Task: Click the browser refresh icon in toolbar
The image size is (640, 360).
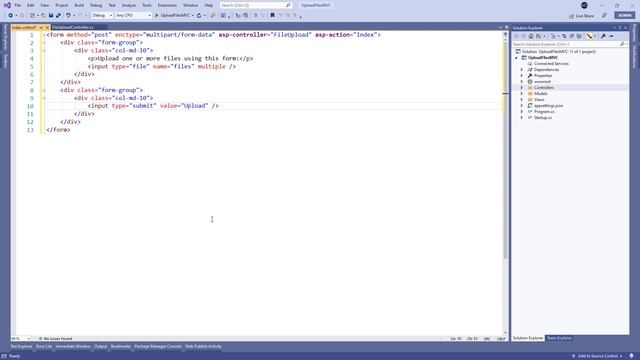Action: 199,16
